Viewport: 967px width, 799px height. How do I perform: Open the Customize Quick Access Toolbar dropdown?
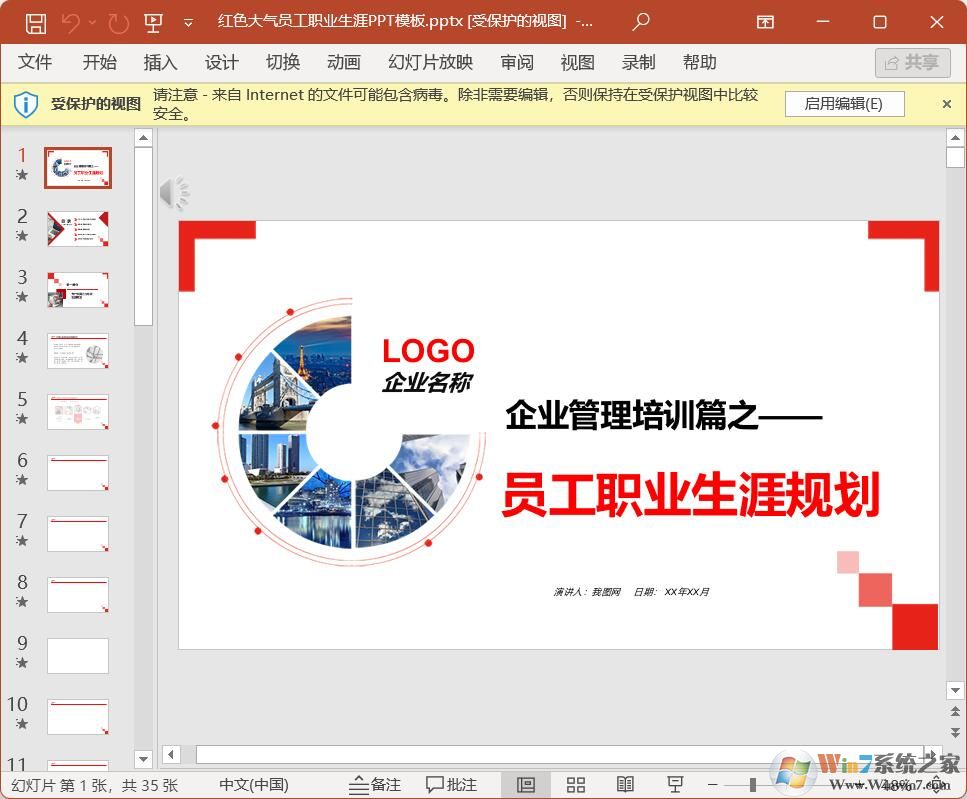190,22
